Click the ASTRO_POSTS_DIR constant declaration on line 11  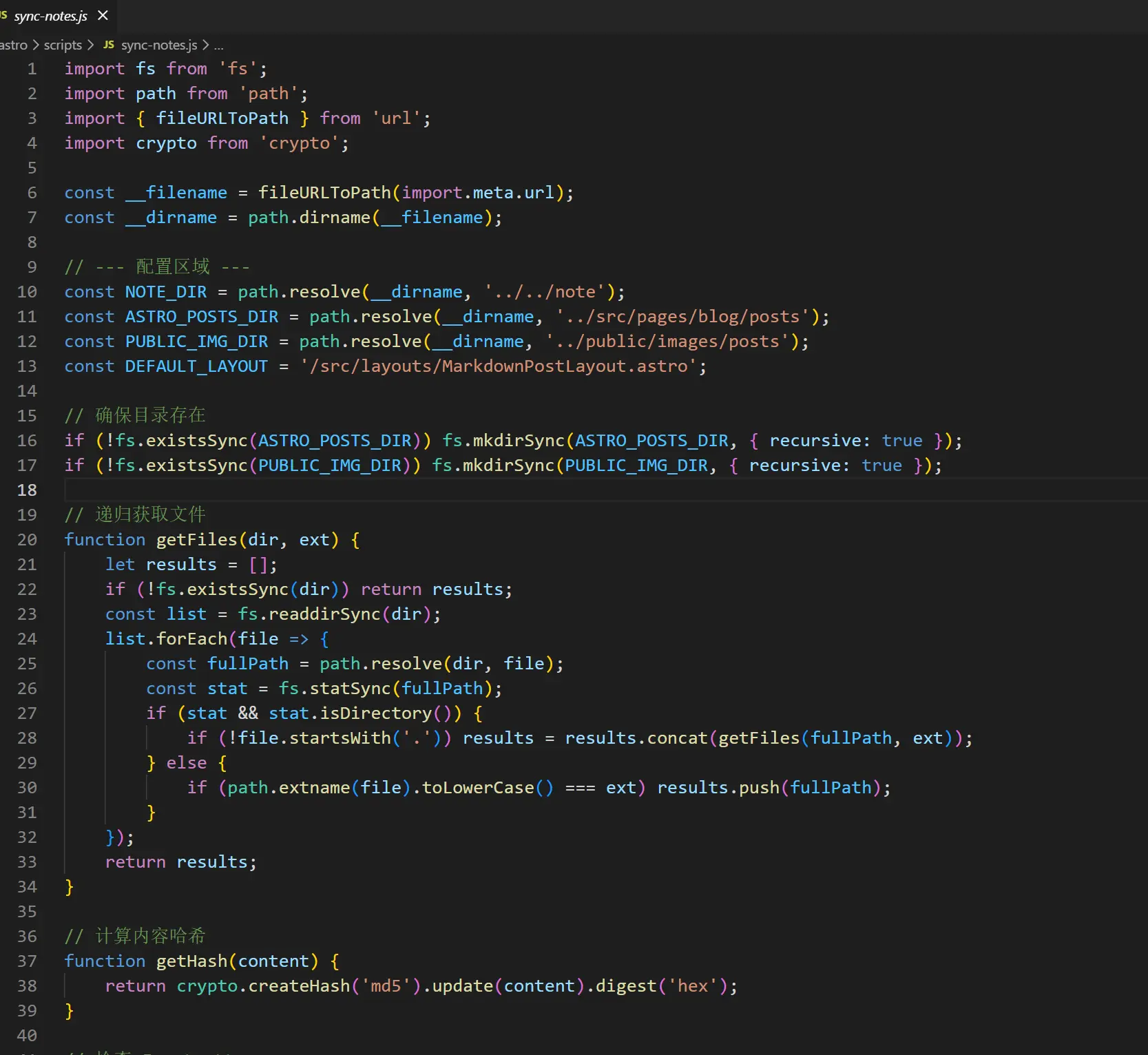point(201,316)
